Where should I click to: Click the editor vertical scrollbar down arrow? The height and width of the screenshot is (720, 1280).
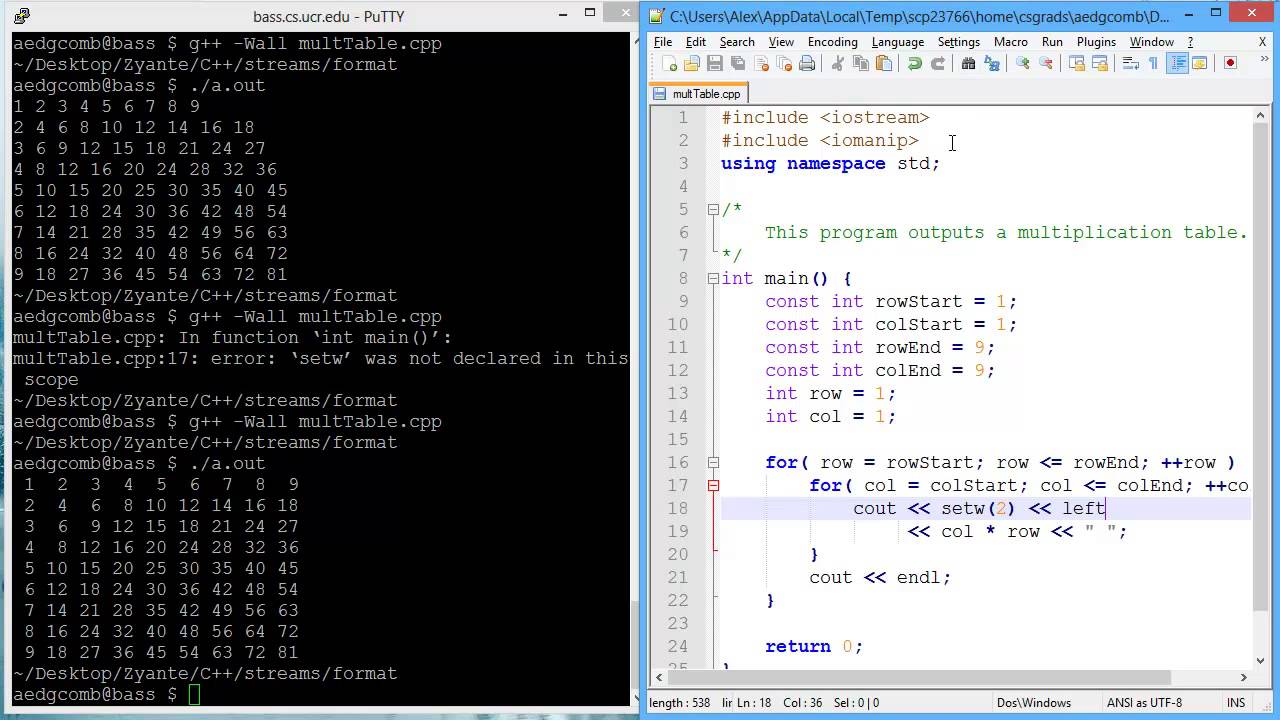pos(1261,660)
